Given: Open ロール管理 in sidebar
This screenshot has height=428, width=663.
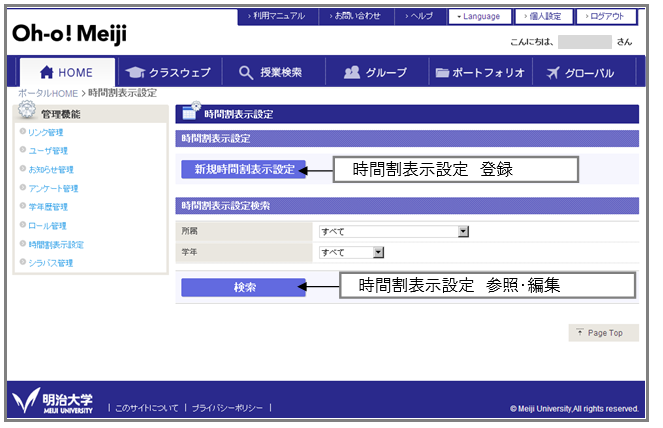Looking at the screenshot, I should [47, 226].
